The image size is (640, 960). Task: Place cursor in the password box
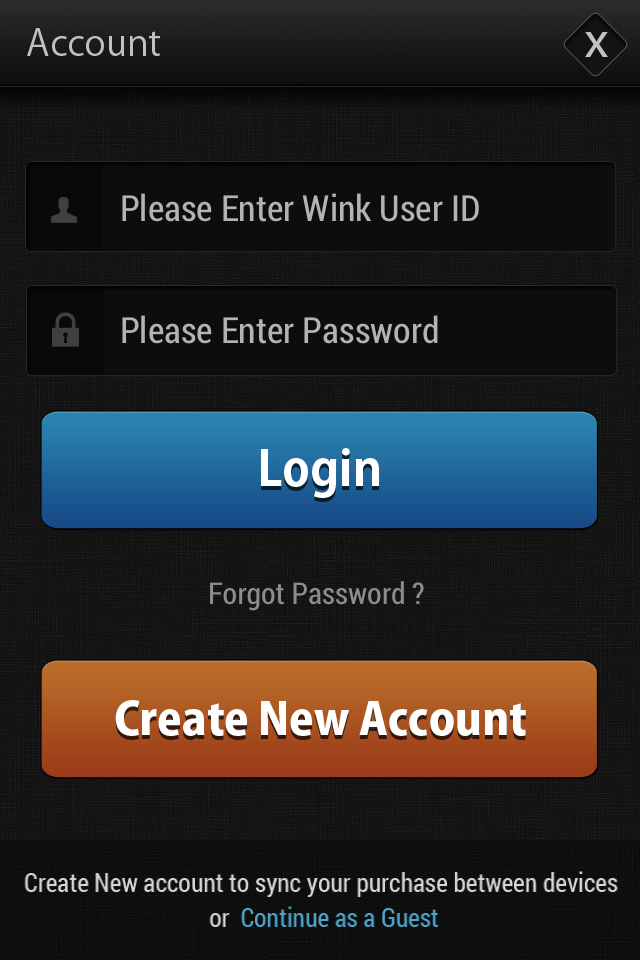coord(320,330)
